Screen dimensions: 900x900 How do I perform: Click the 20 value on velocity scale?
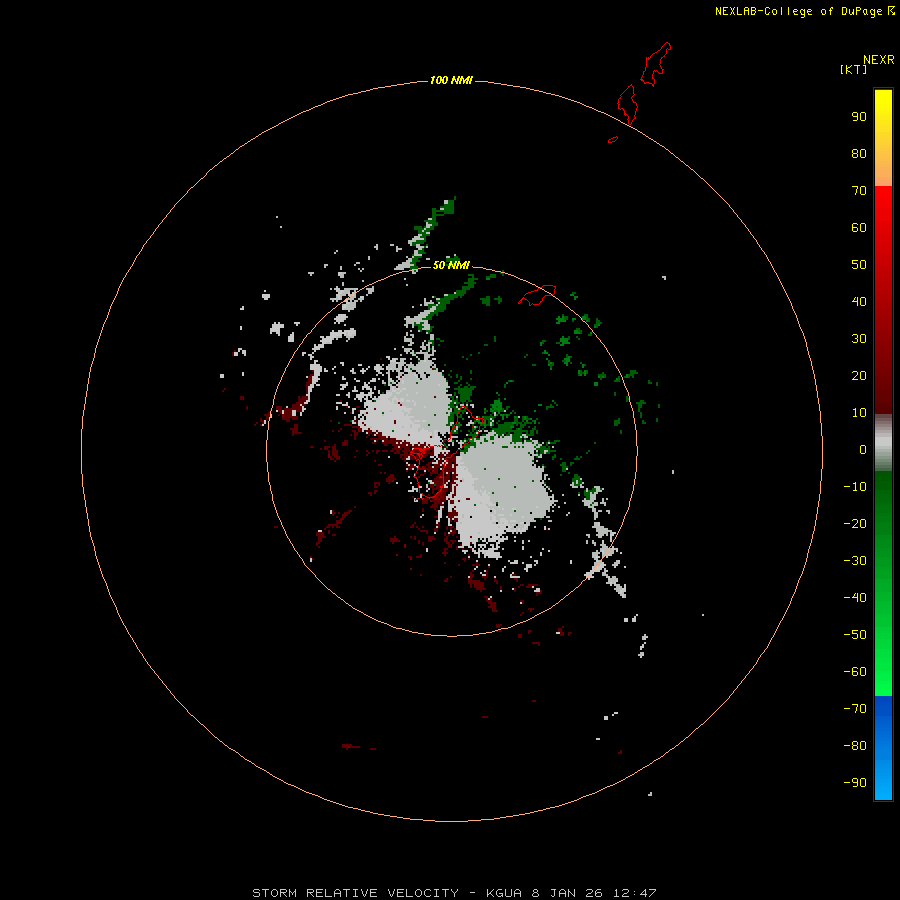(x=859, y=375)
